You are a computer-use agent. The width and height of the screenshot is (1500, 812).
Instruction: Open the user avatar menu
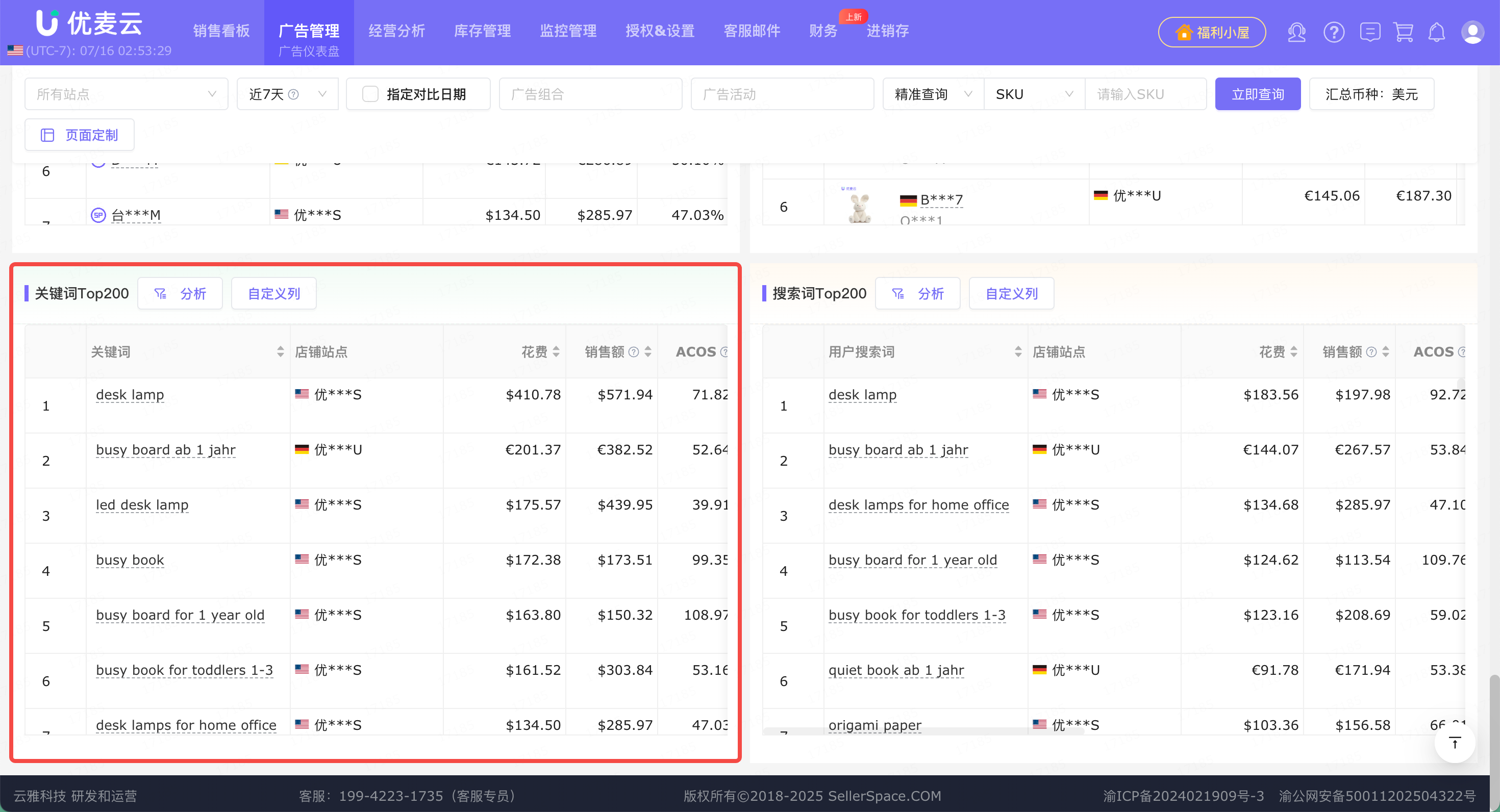(x=1472, y=32)
